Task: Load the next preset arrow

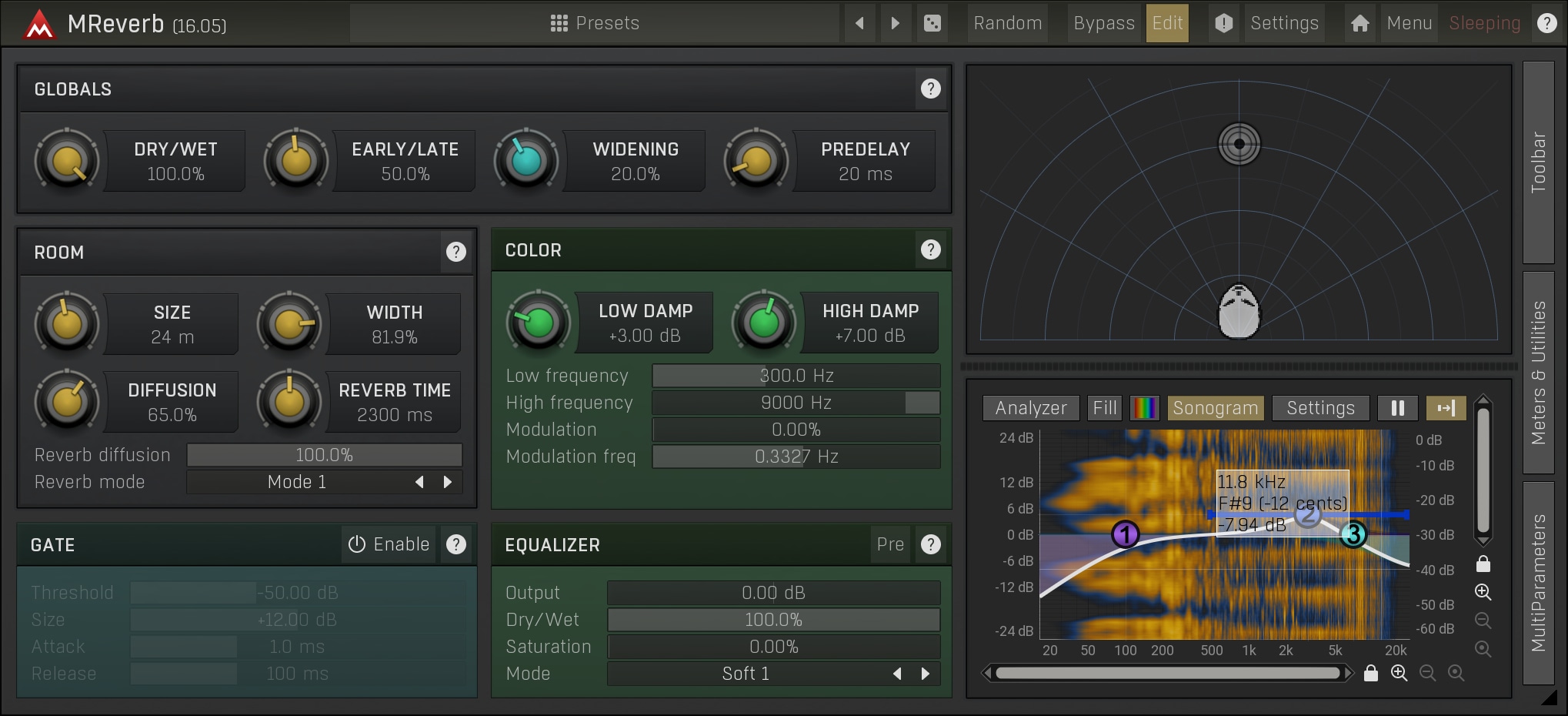Action: (x=895, y=23)
